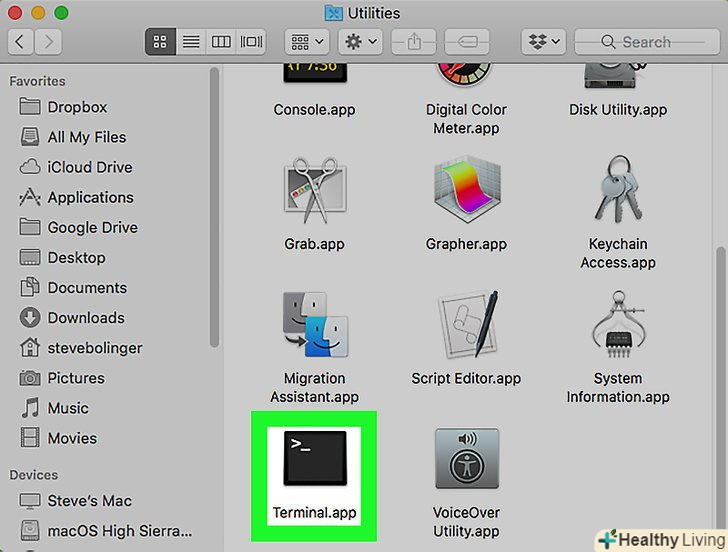Click the Search field
The image size is (728, 552).
647,42
